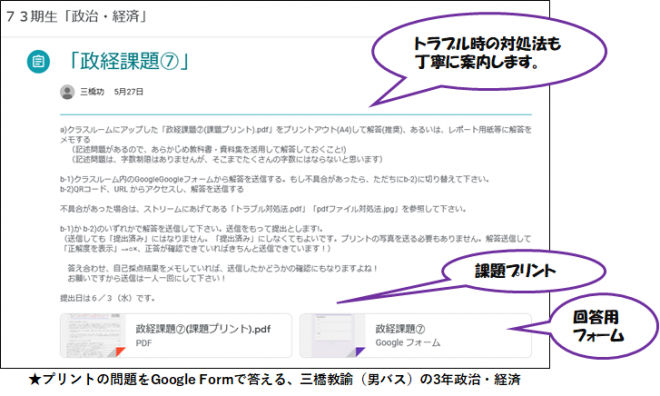
Task: Click the posting date 5月27日
Action: [x=129, y=92]
